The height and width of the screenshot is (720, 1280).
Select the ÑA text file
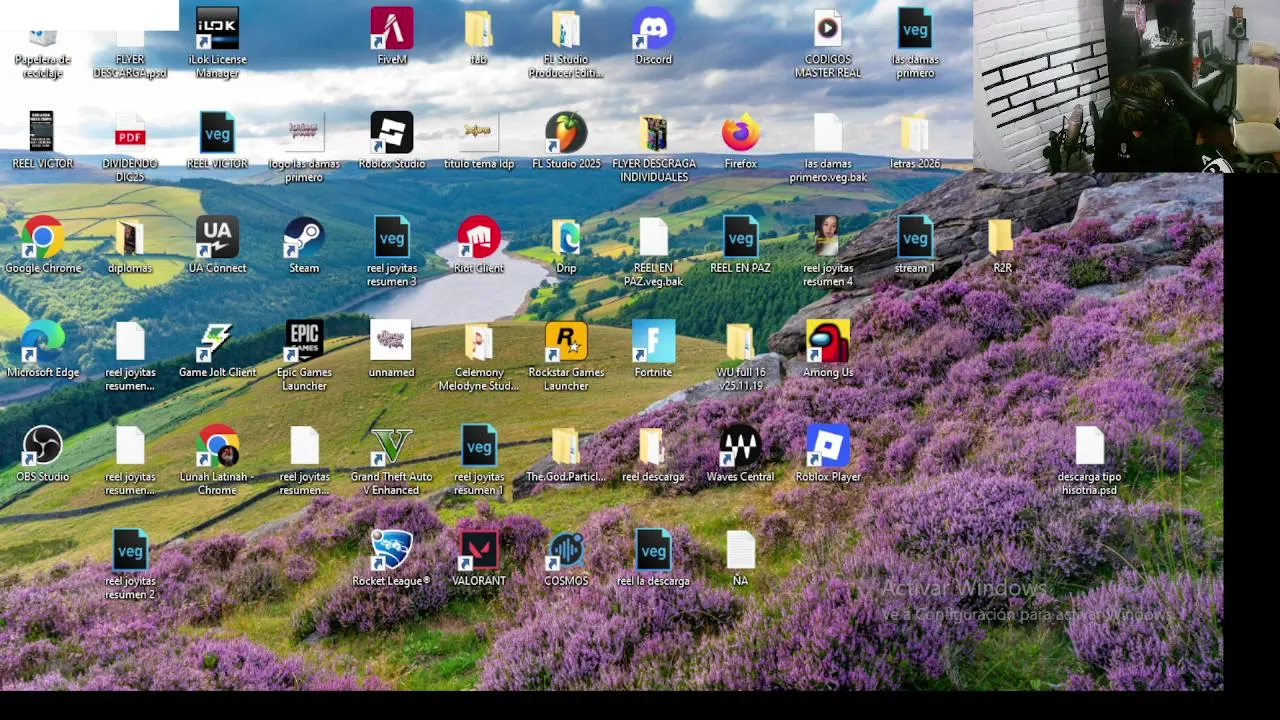(x=740, y=550)
